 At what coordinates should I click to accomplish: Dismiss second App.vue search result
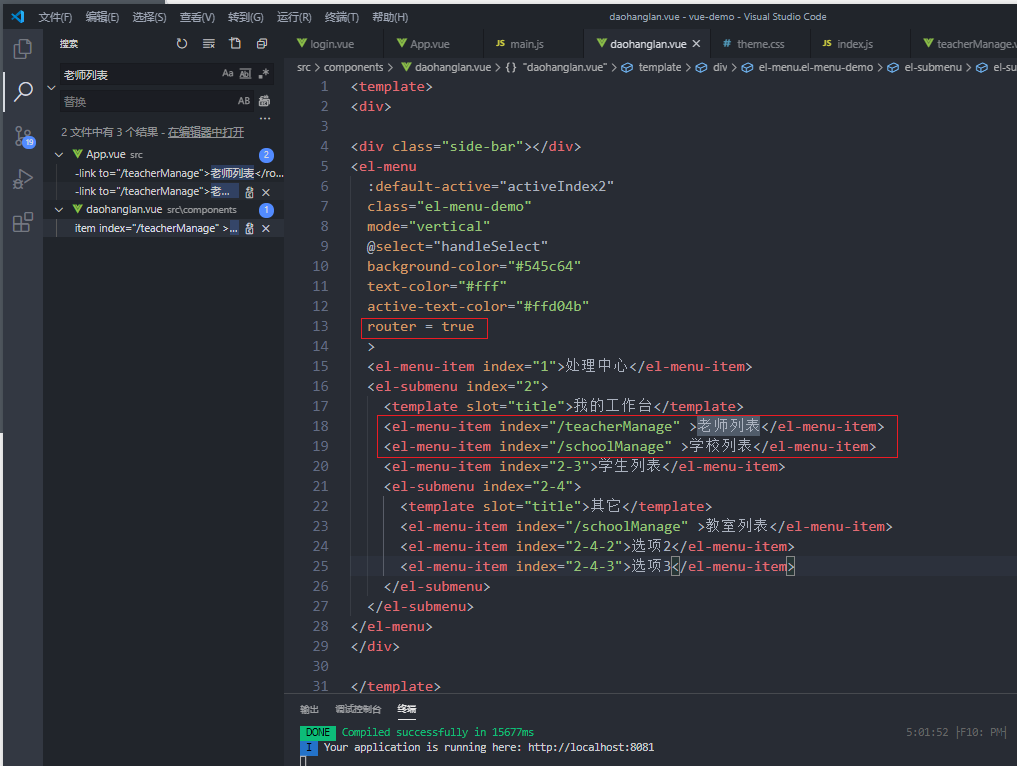265,192
